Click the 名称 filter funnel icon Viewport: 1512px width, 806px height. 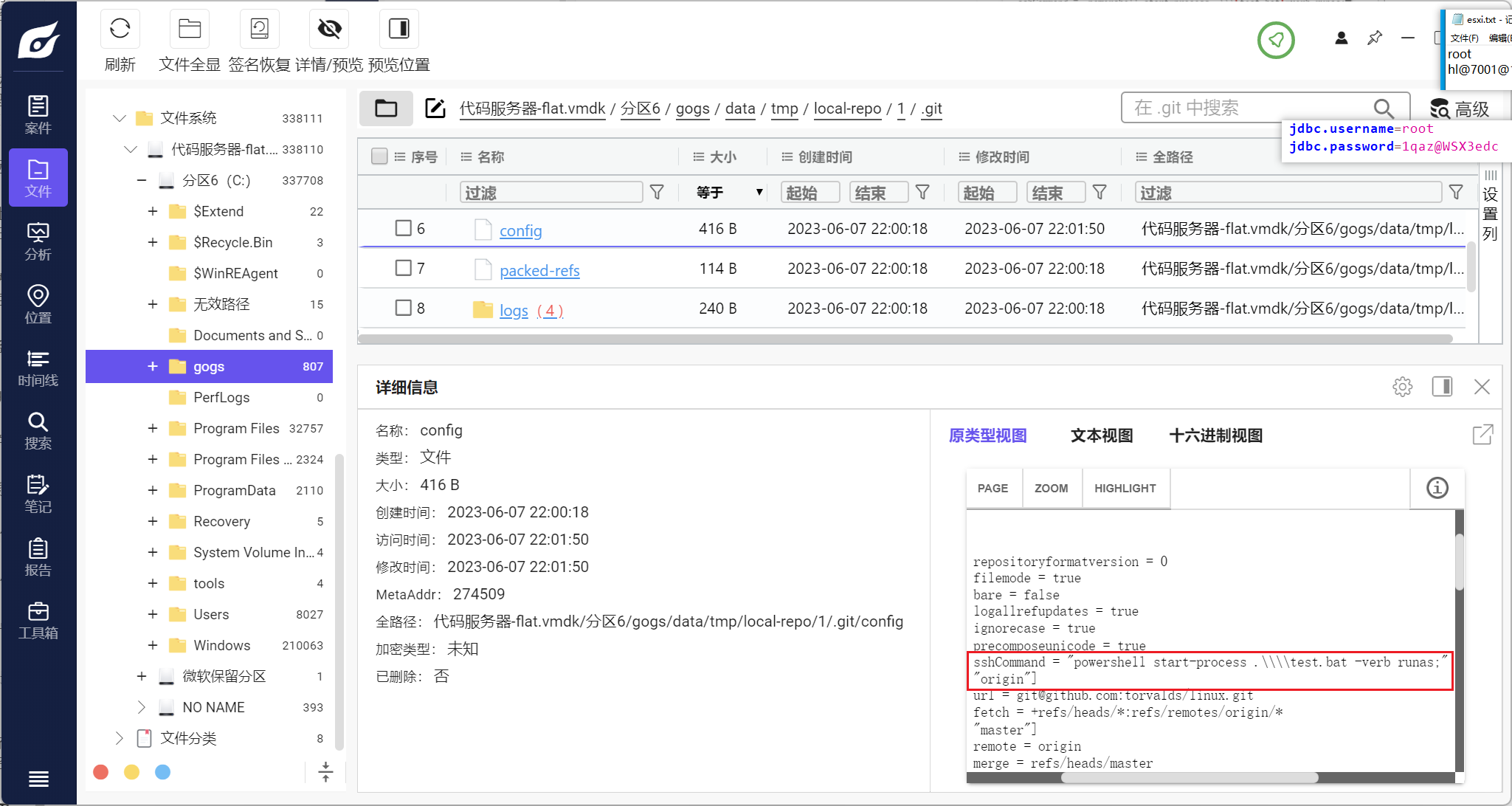657,193
